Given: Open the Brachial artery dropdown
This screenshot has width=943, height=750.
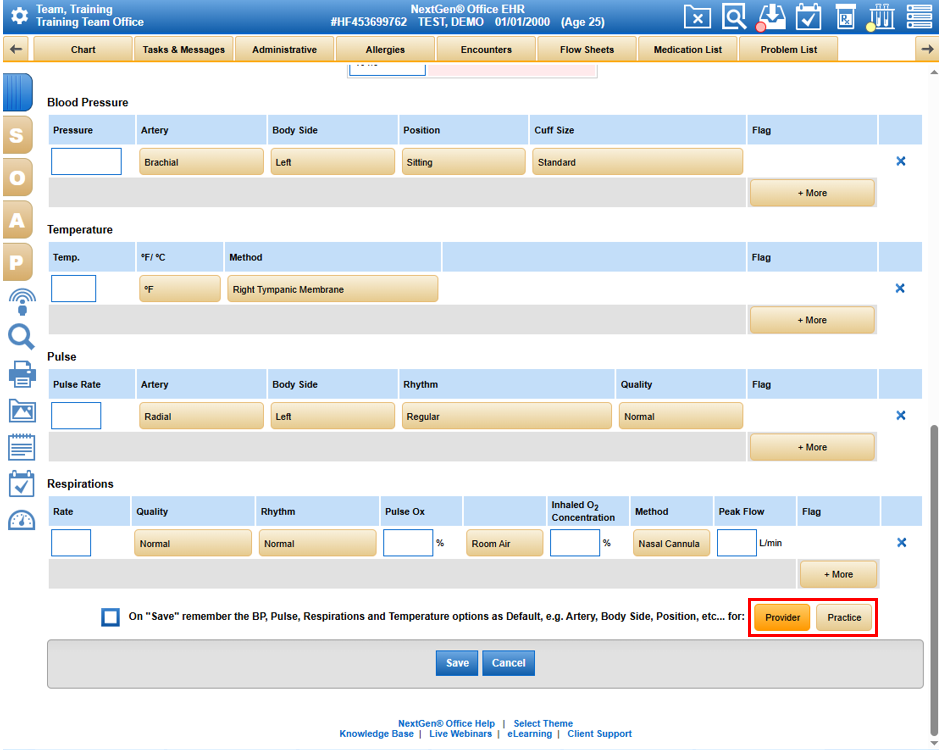Looking at the screenshot, I should 201,162.
